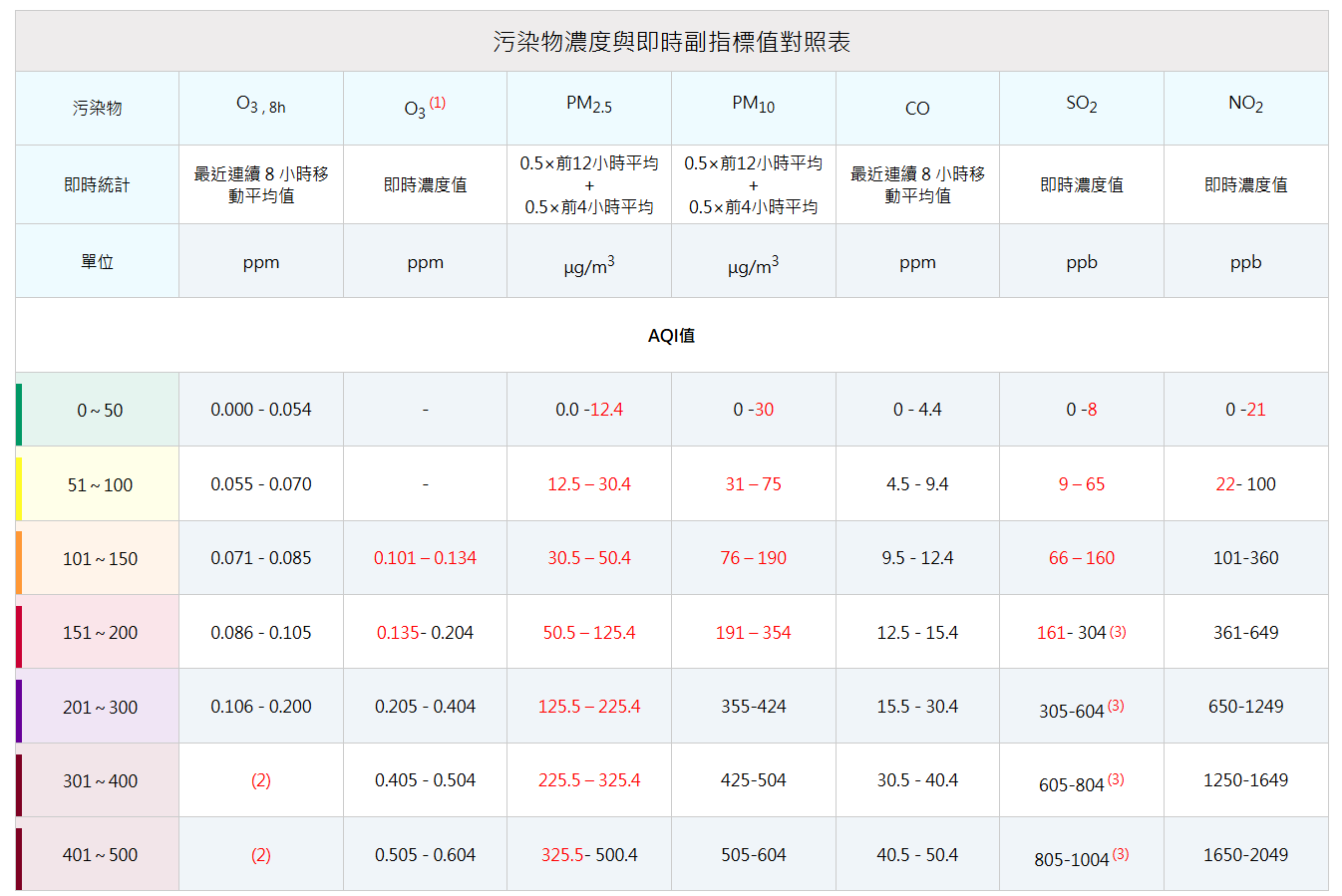Click the 0.086 - 0.105 cell
The width and height of the screenshot is (1342, 896).
coord(261,632)
